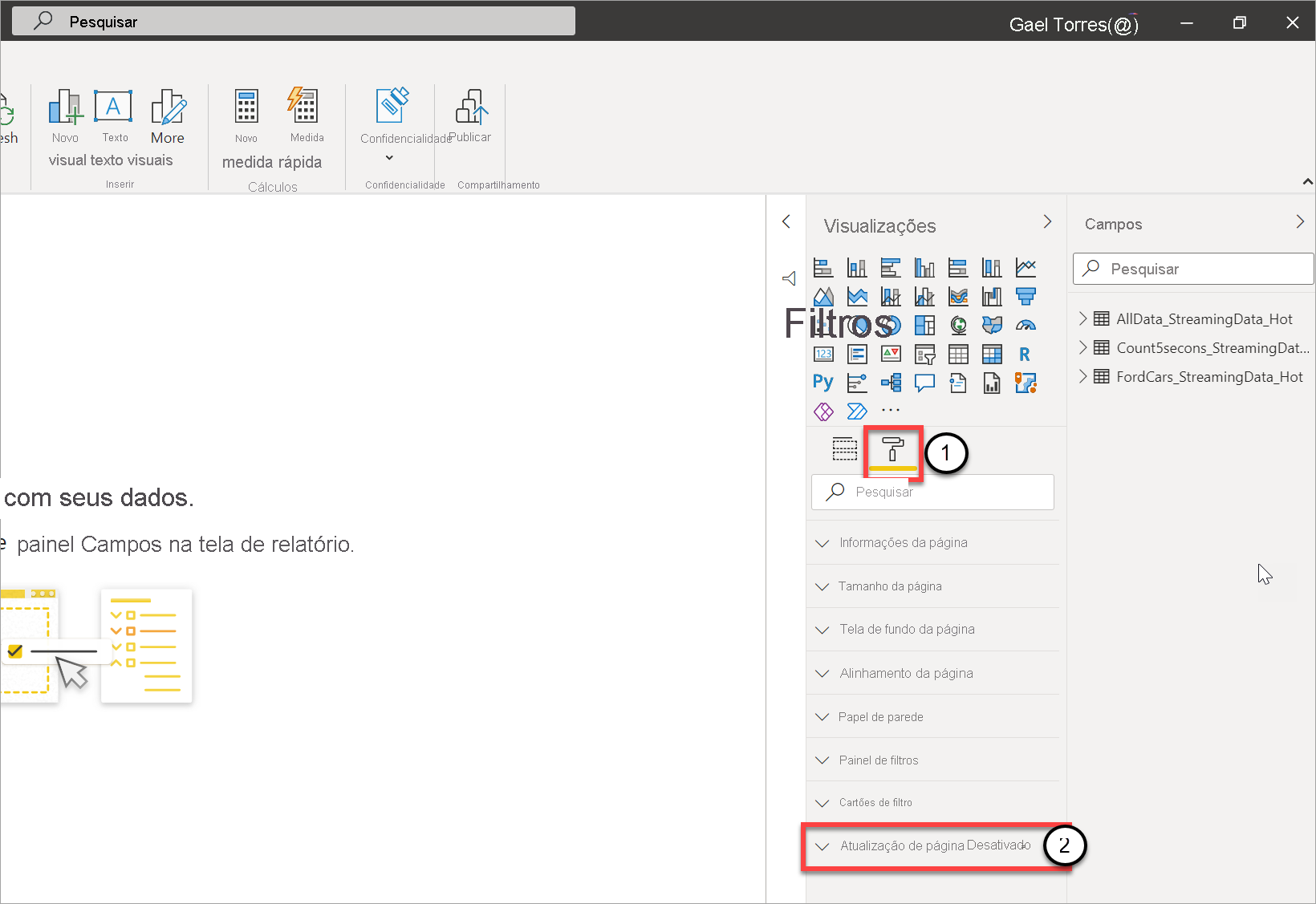This screenshot has width=1316, height=904.
Task: Expand the Painel de filtros section
Action: coord(878,760)
